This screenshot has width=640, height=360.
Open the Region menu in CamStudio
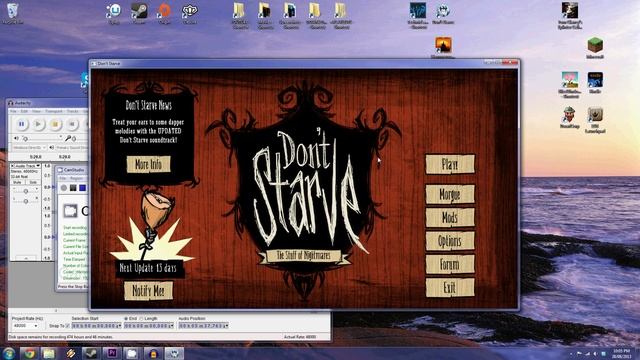pyautogui.click(x=76, y=178)
